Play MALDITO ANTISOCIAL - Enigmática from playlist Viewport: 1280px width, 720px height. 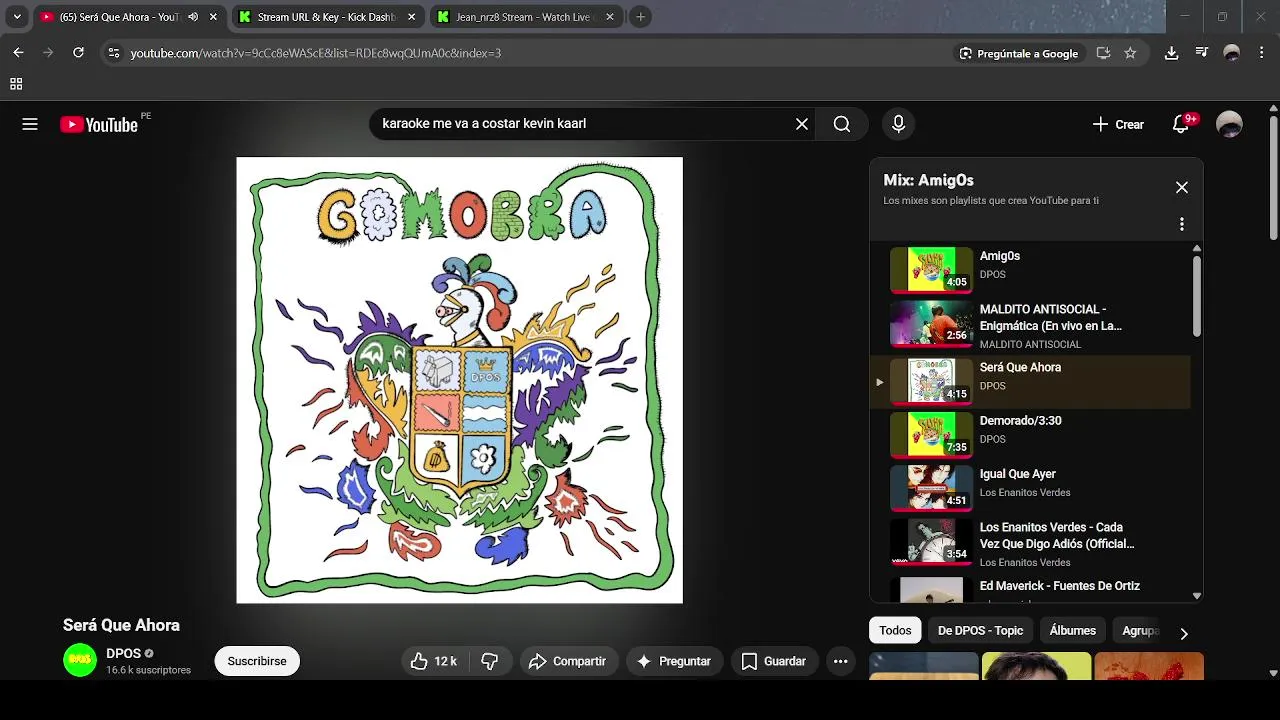(x=1030, y=326)
